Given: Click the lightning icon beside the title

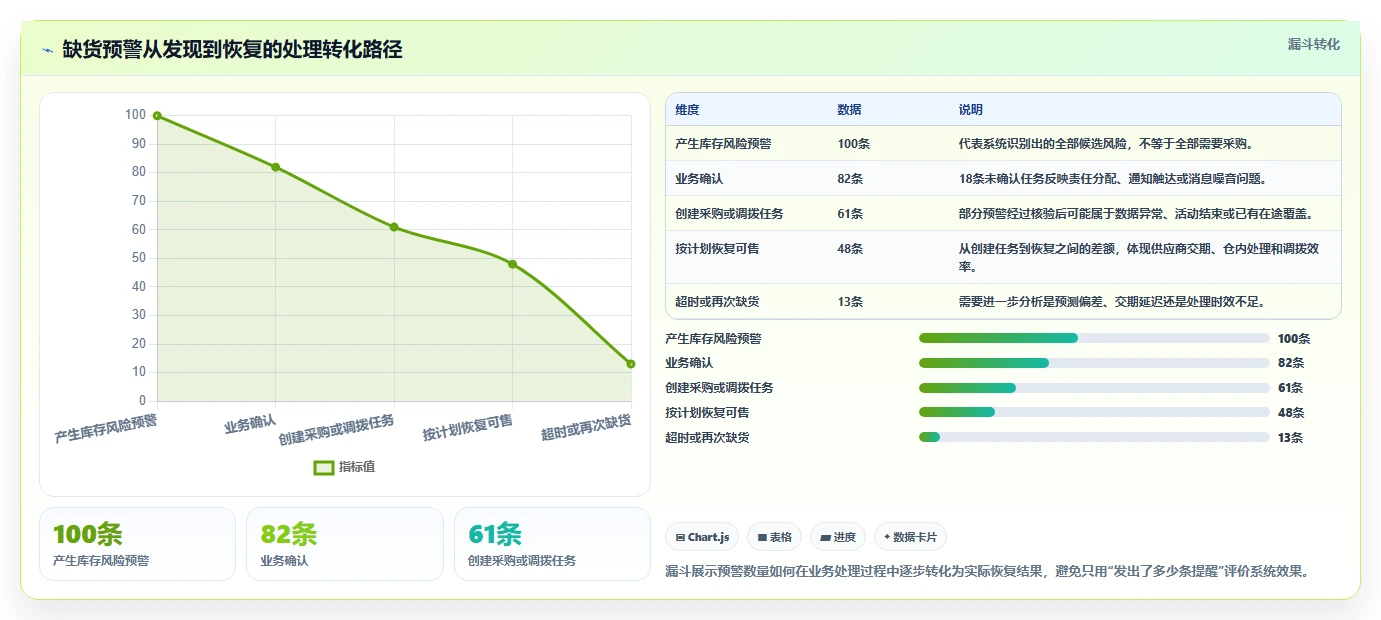Looking at the screenshot, I should click(x=47, y=50).
